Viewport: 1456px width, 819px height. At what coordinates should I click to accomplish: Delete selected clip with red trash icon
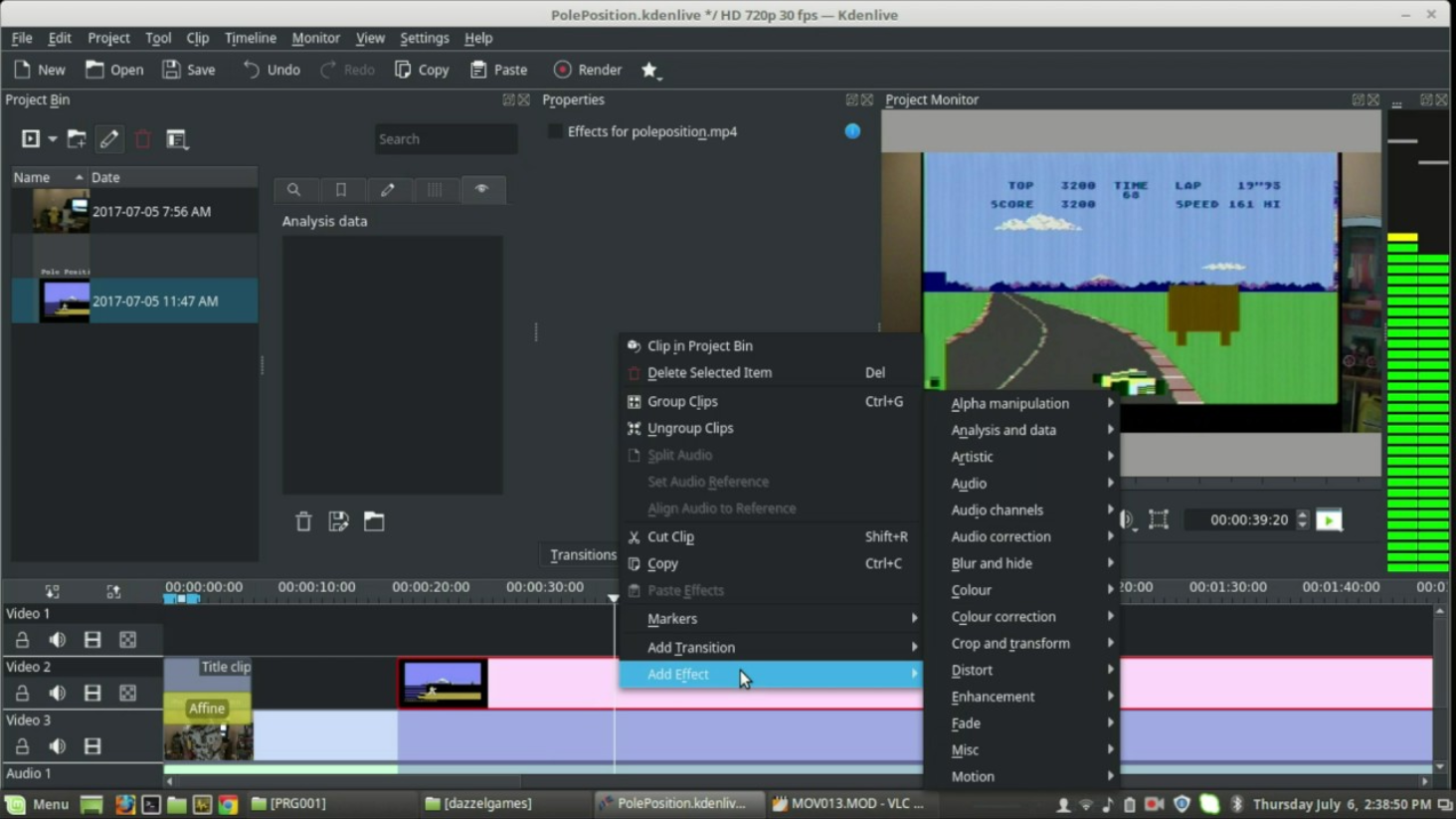(143, 139)
